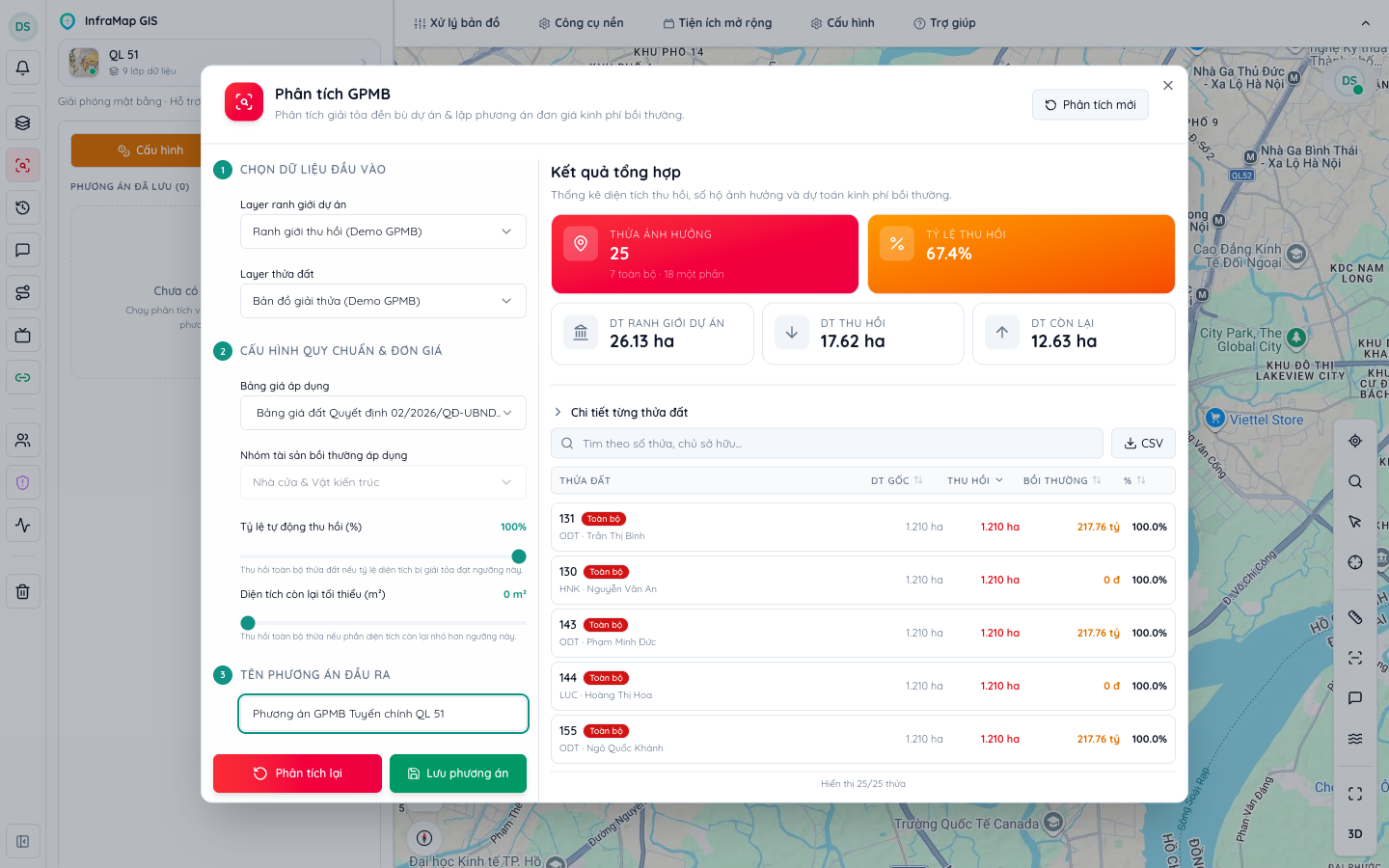Adjust Diện tích còn lại tối thiểu slider handle
Screen dimensions: 1389x868
click(248, 623)
